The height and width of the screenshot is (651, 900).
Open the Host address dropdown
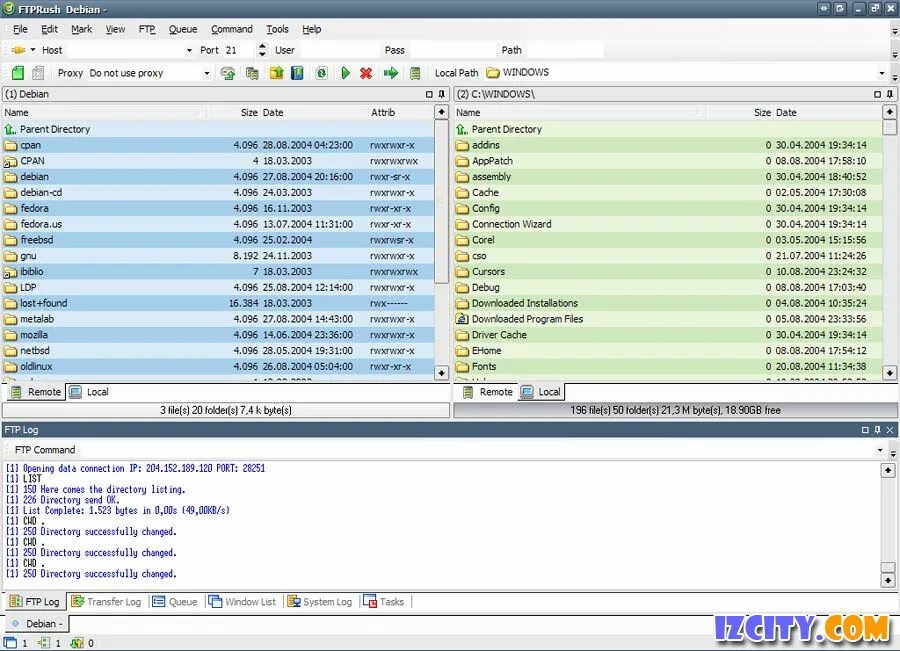pyautogui.click(x=189, y=51)
